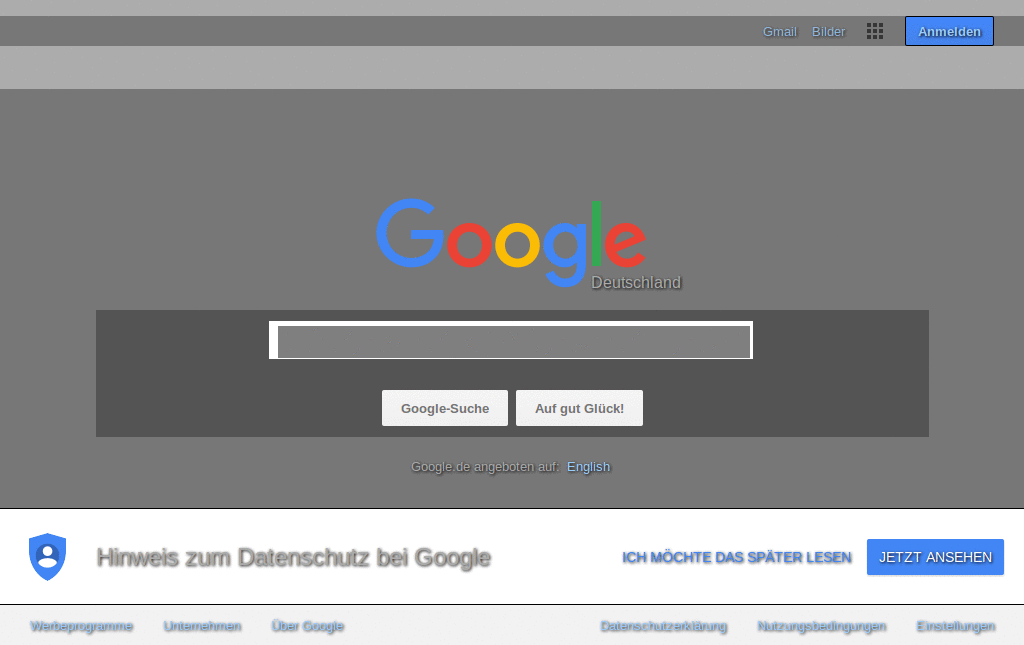Open Über Google footer link
This screenshot has width=1024, height=645.
(x=308, y=626)
